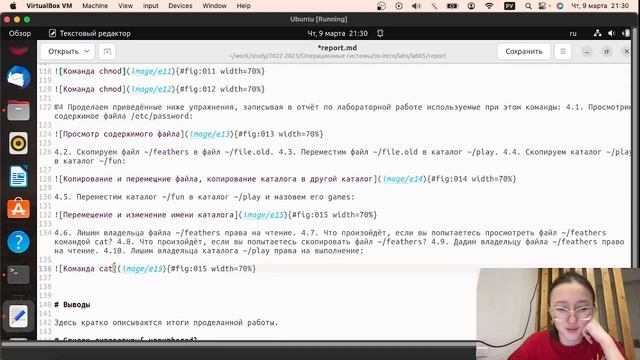The image size is (640, 360).
Task: Open the Terminal from dock
Action: tap(18, 274)
